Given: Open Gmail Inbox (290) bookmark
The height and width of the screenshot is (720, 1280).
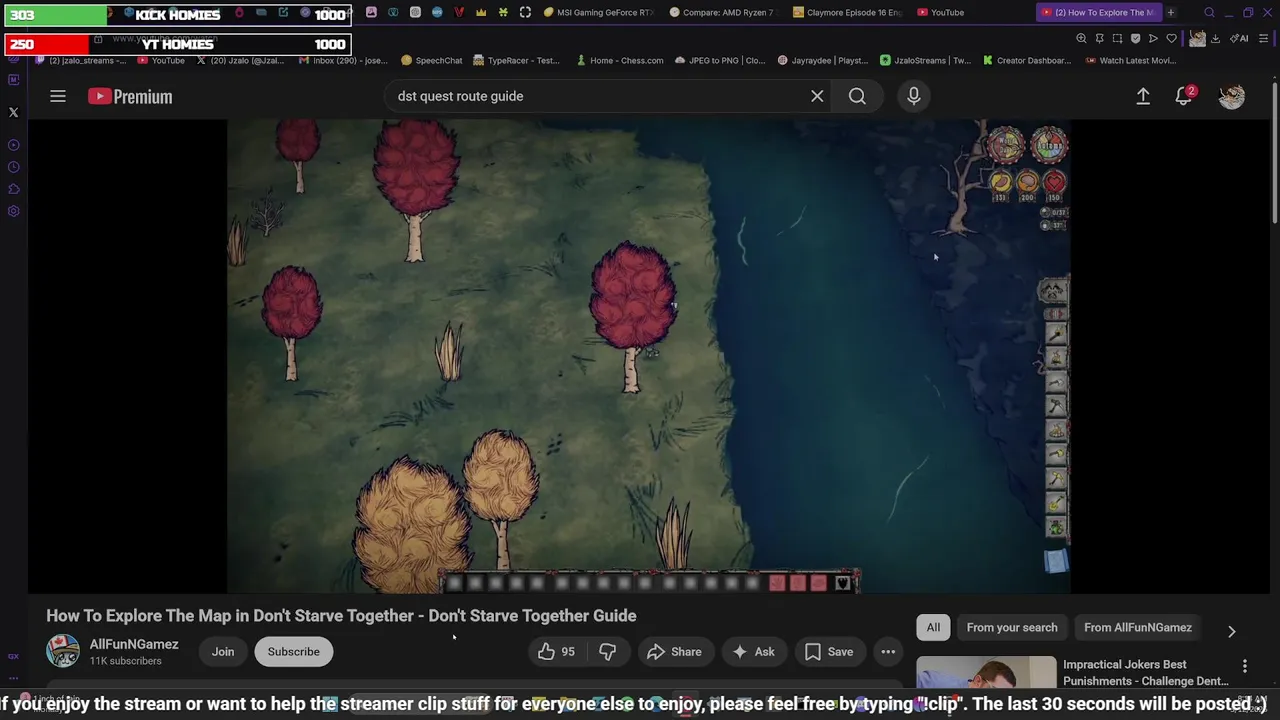Looking at the screenshot, I should (343, 60).
